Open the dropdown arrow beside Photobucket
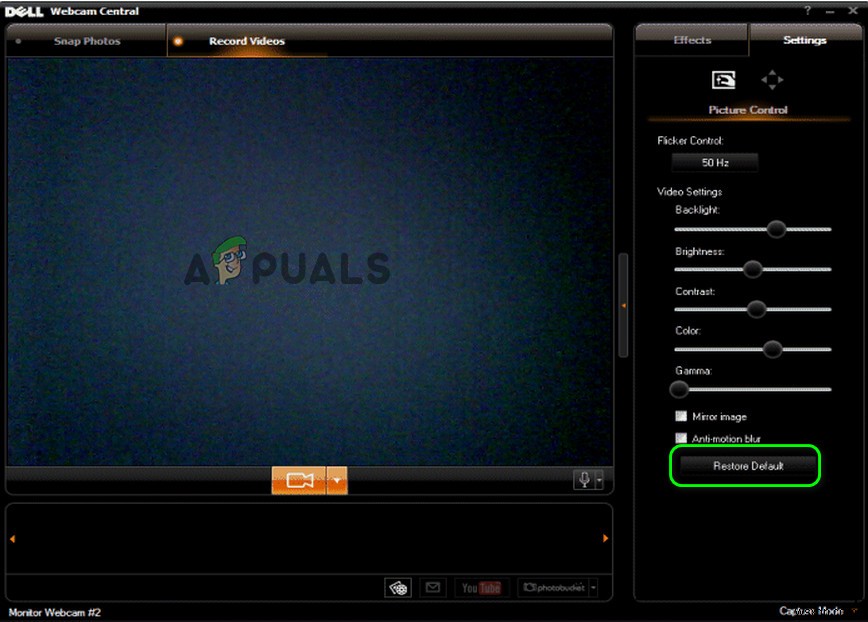 tap(593, 588)
